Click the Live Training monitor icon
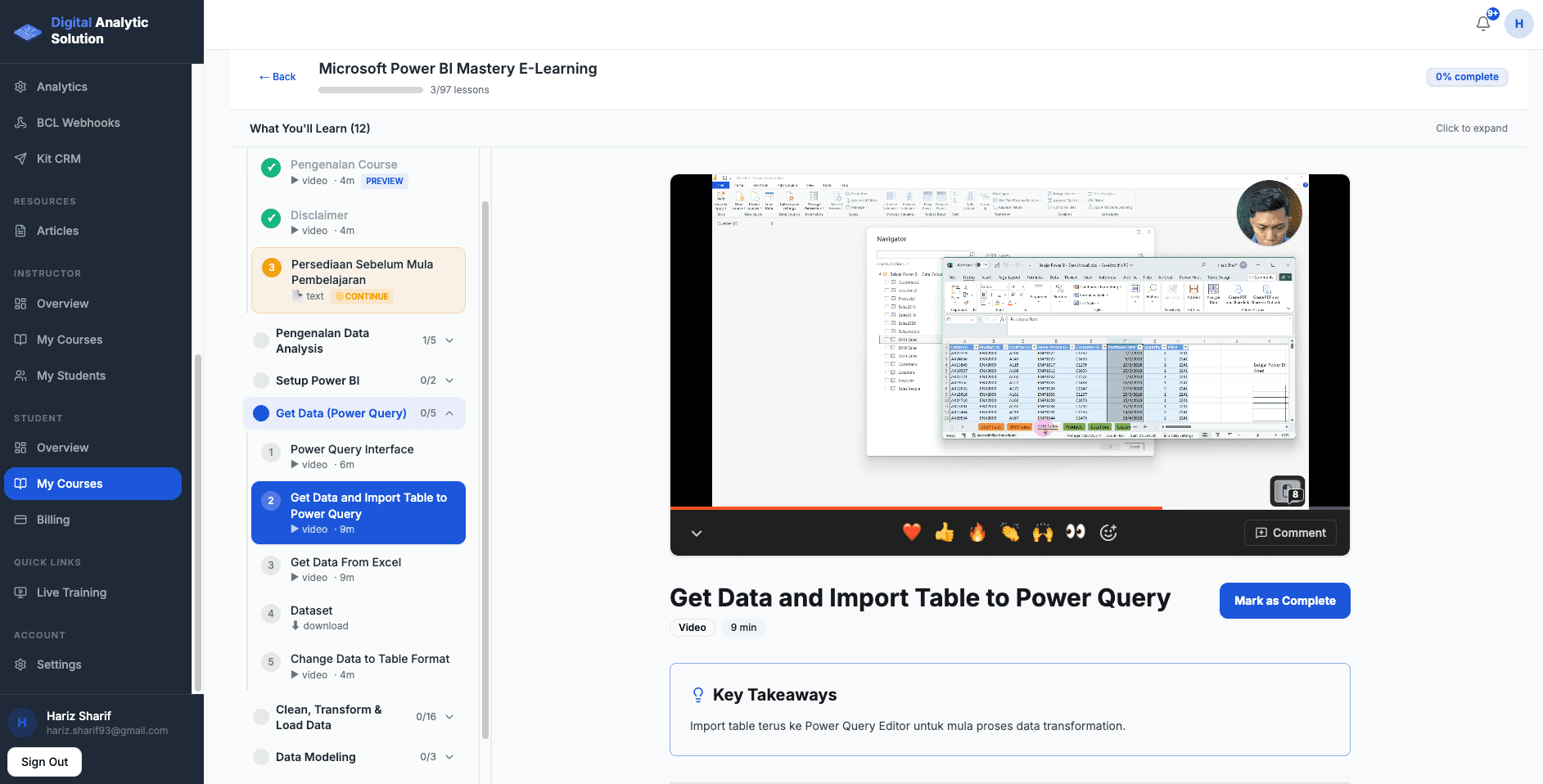1543x784 pixels. (20, 593)
